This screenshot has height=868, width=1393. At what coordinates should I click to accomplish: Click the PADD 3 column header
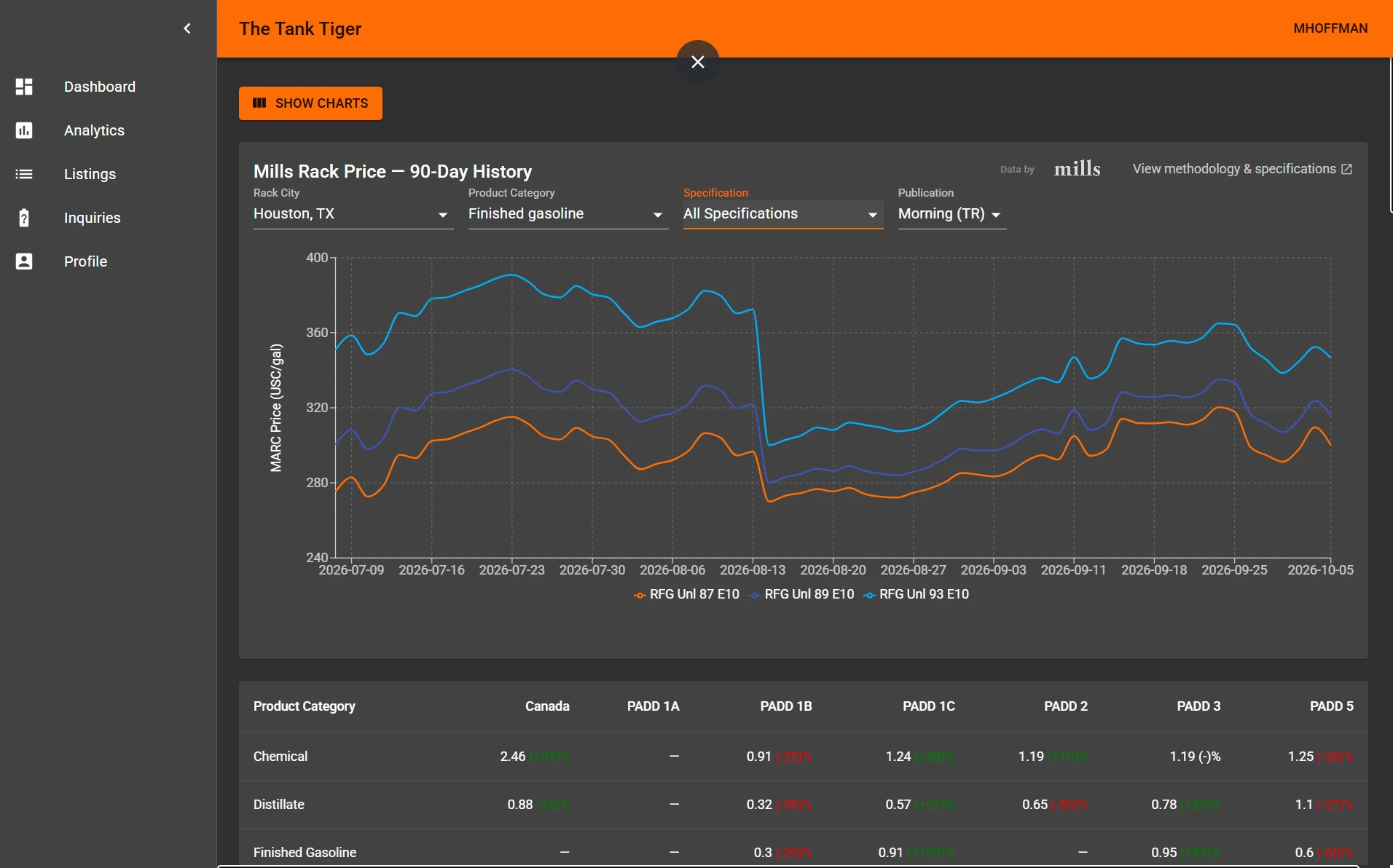tap(1198, 706)
